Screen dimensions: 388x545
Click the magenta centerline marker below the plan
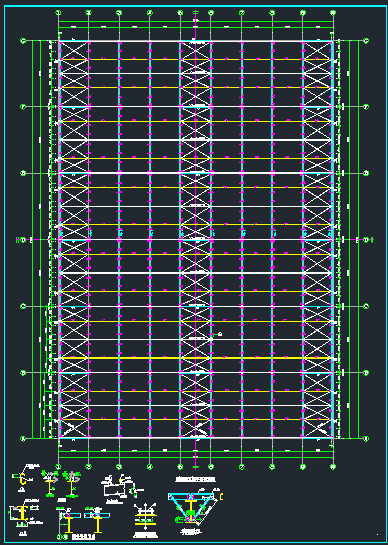(x=196, y=467)
